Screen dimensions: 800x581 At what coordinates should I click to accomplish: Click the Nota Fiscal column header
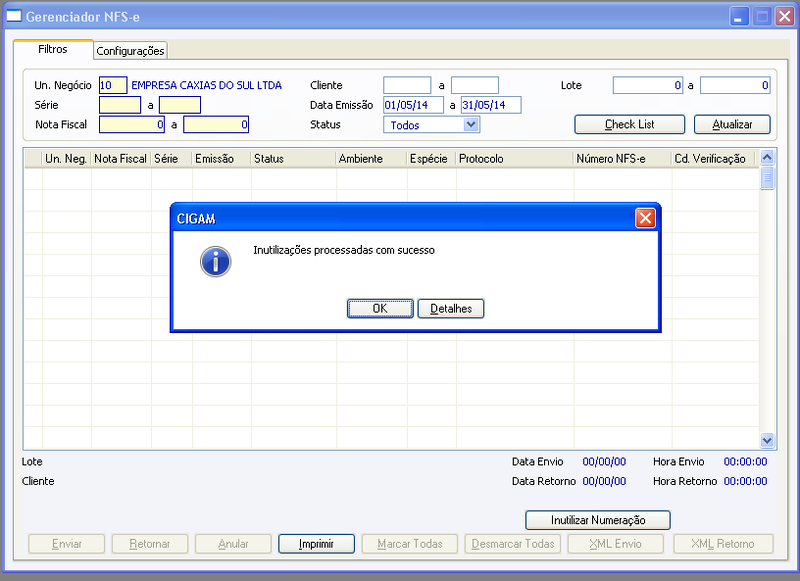(x=121, y=159)
